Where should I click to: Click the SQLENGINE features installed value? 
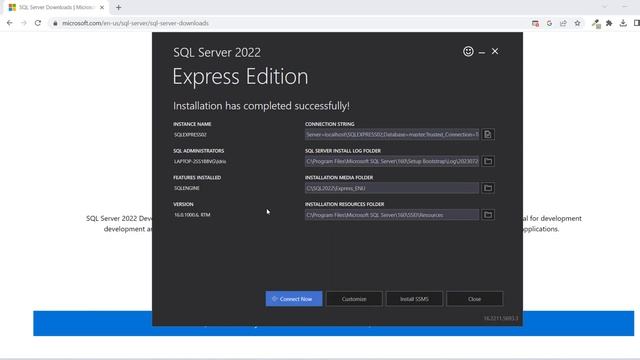(187, 188)
